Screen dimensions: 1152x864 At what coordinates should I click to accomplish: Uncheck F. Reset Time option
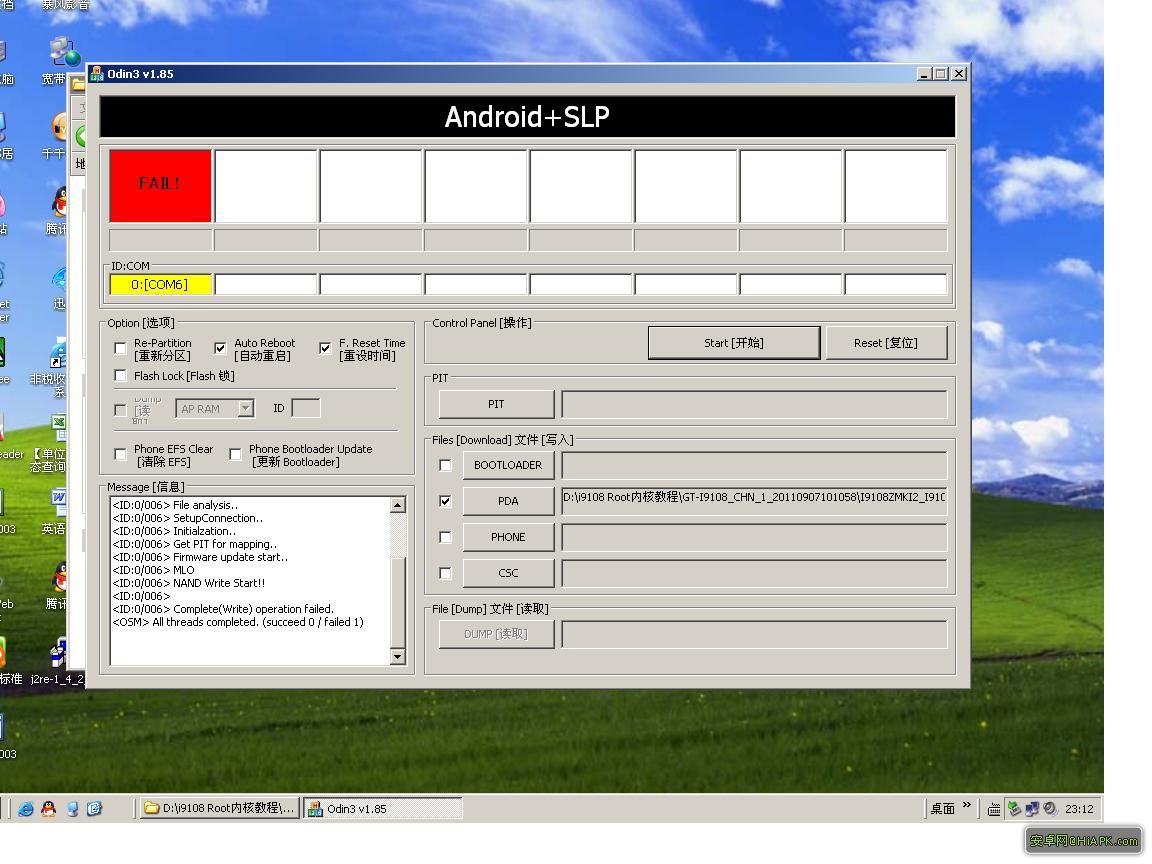point(325,348)
